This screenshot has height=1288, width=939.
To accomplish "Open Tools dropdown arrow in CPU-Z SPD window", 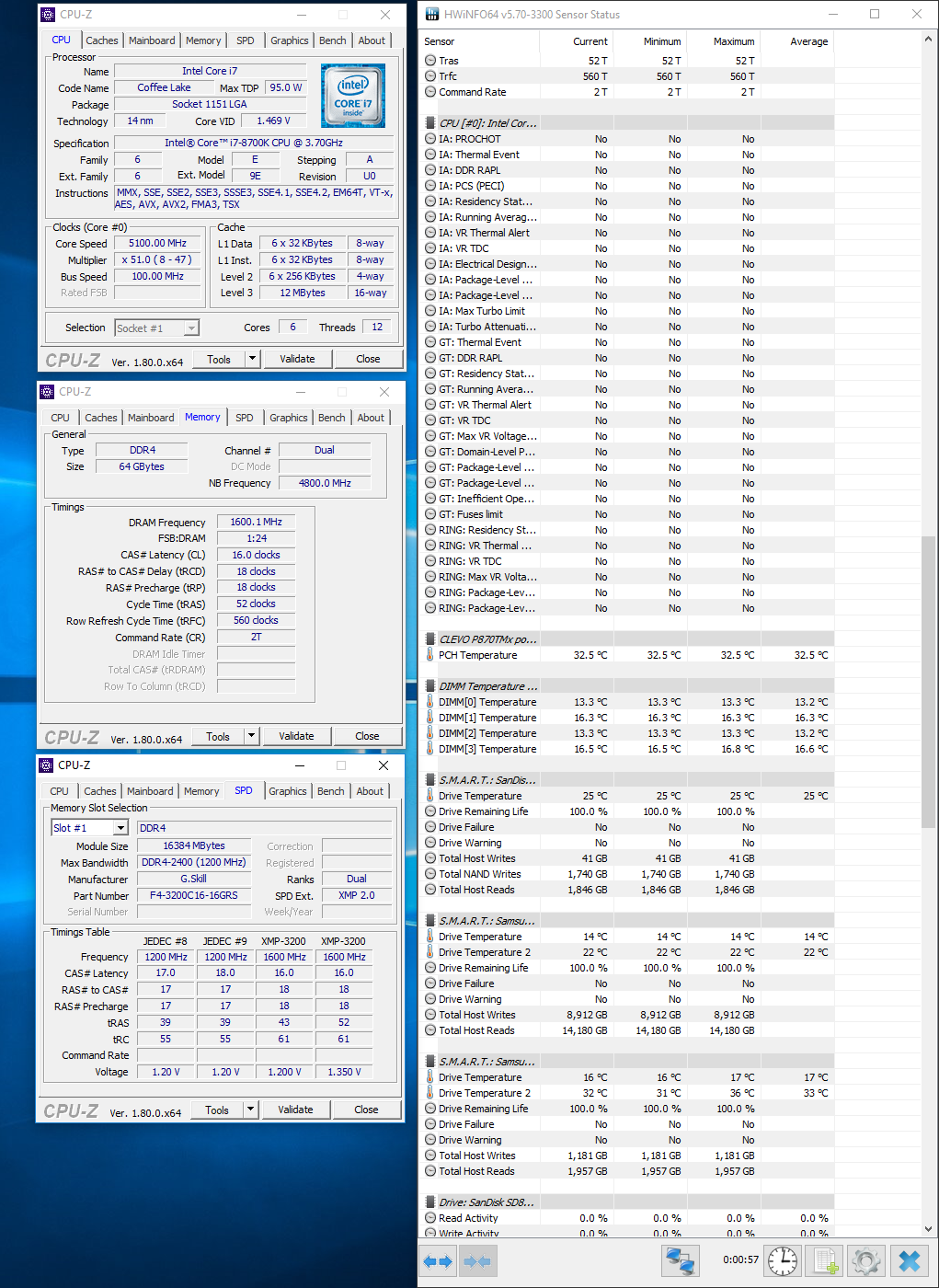I will 250,1110.
